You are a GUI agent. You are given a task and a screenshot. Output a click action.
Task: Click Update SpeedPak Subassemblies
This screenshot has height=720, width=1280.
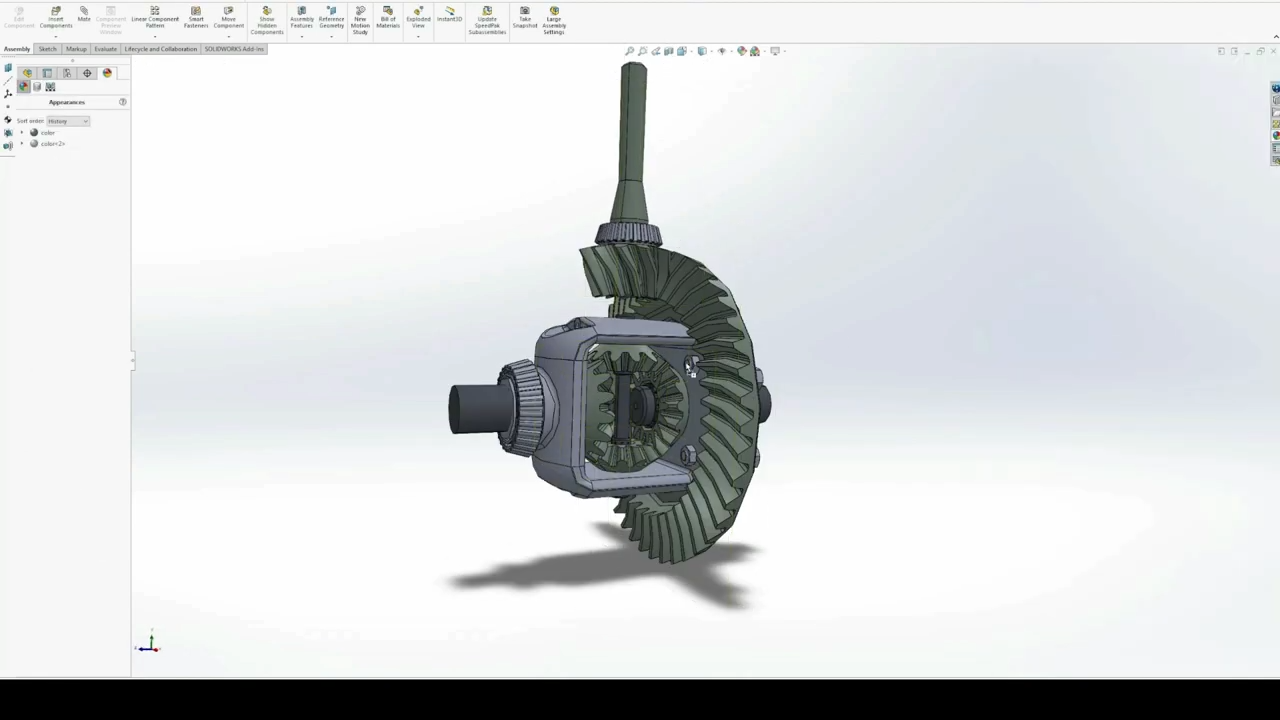487,20
